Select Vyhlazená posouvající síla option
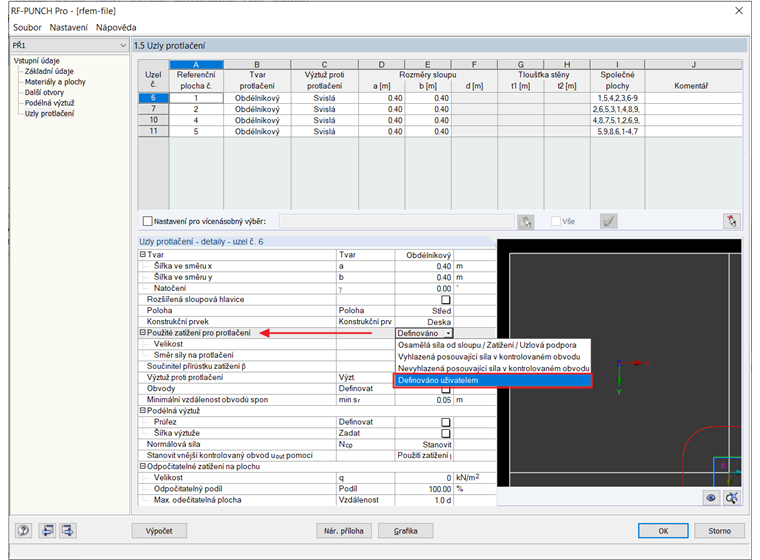Viewport: 760px width, 560px height. pyautogui.click(x=492, y=357)
